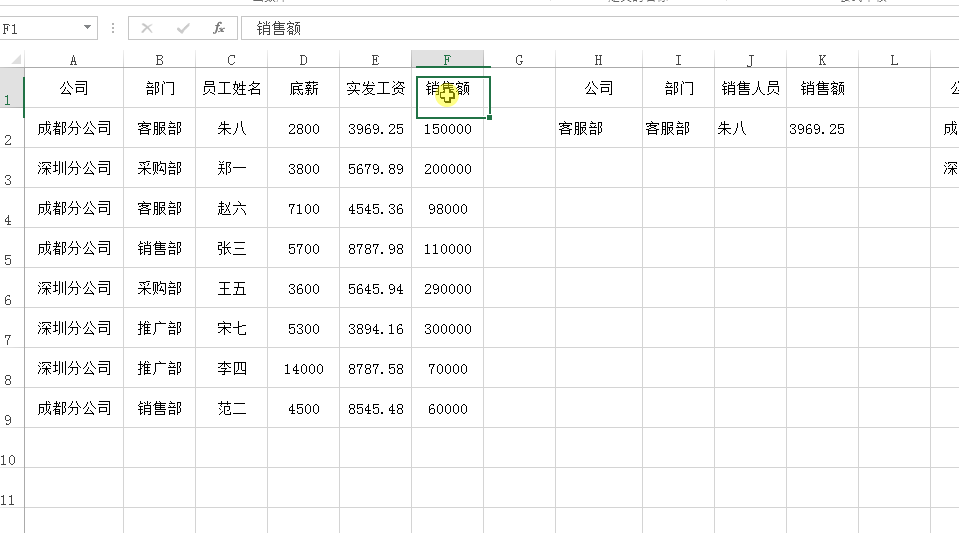Click cell K2 containing 3969.25

click(x=823, y=129)
